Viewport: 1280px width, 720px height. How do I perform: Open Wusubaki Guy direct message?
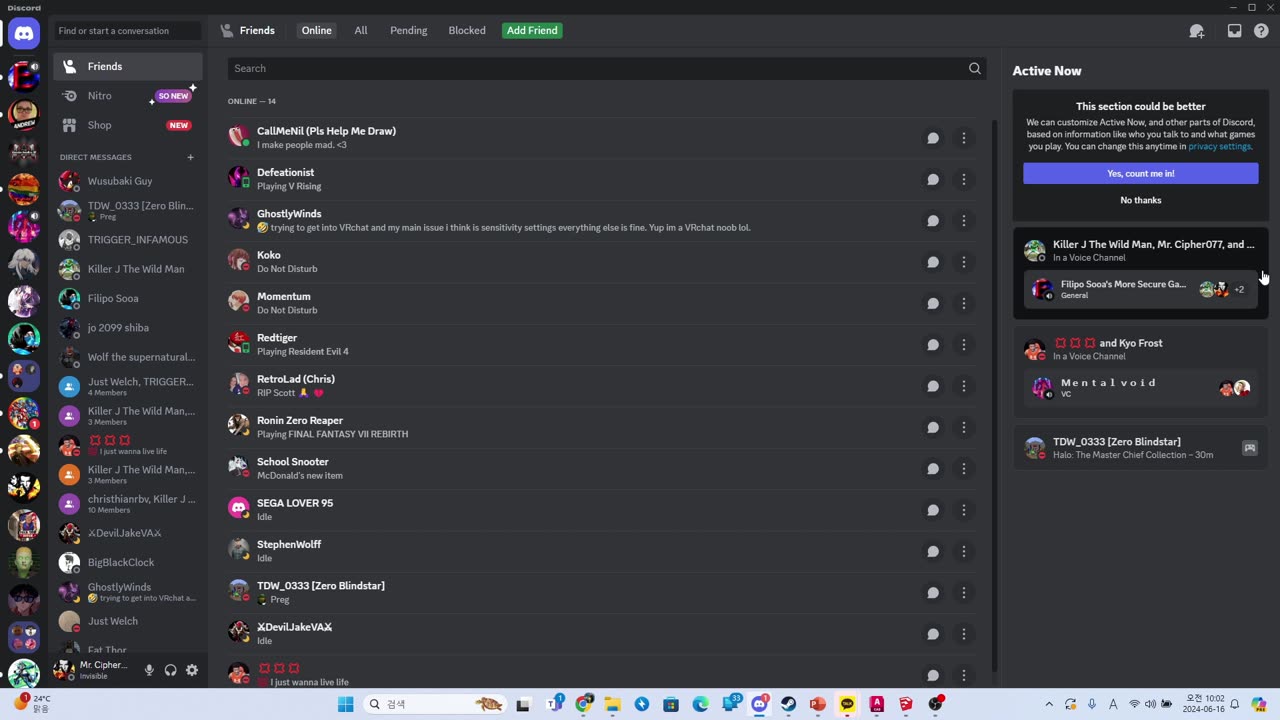(128, 181)
